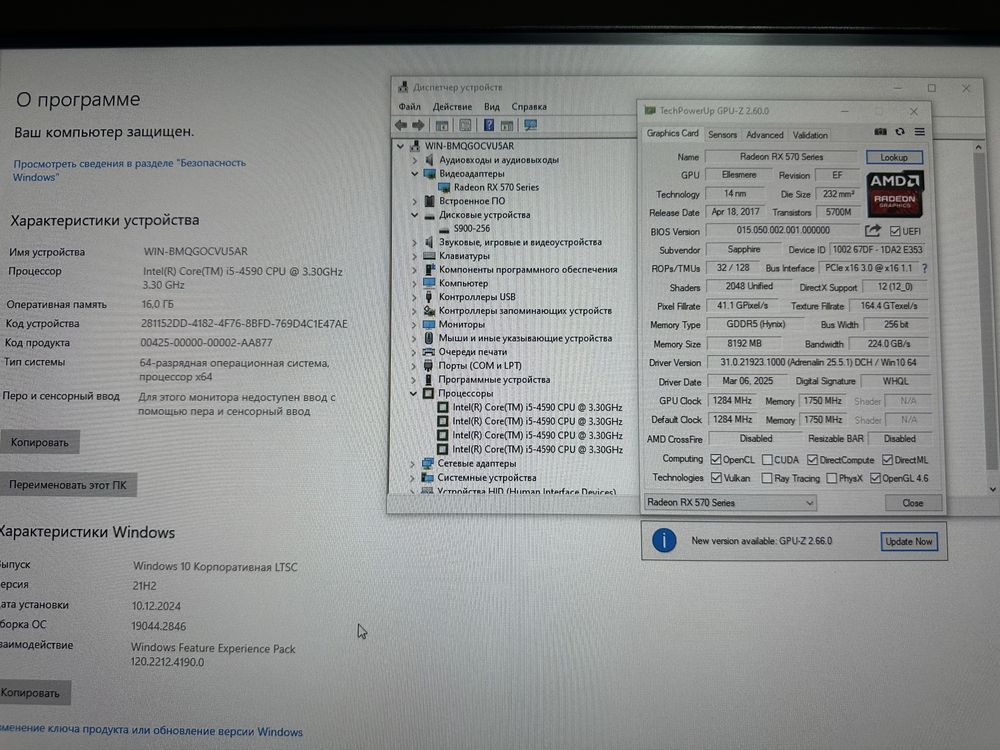This screenshot has height=750, width=1000.
Task: Expand Аудиовходы и аудиовыходы node
Action: (x=415, y=160)
